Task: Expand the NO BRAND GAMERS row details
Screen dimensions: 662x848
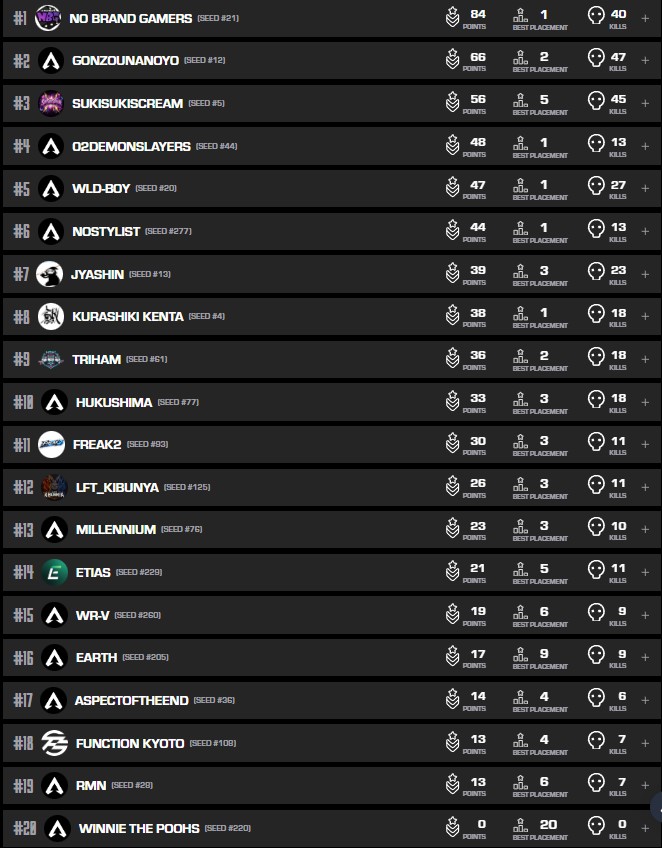Action: (x=645, y=18)
